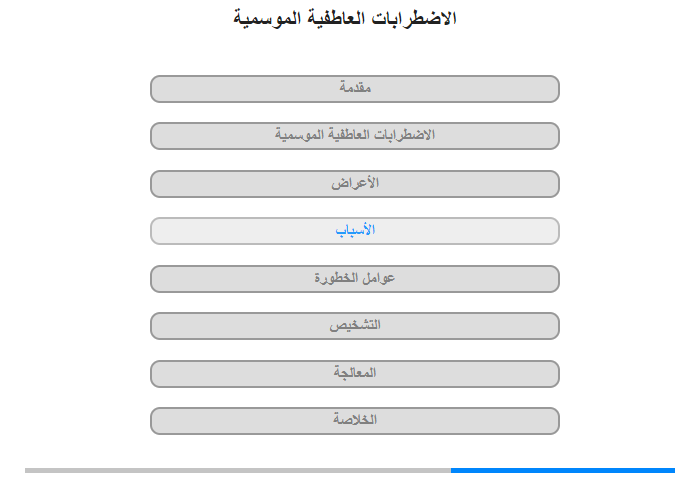Image resolution: width=700 pixels, height=480 pixels.
Task: Pick the treatment entry المعالجة
Action: 355,374
